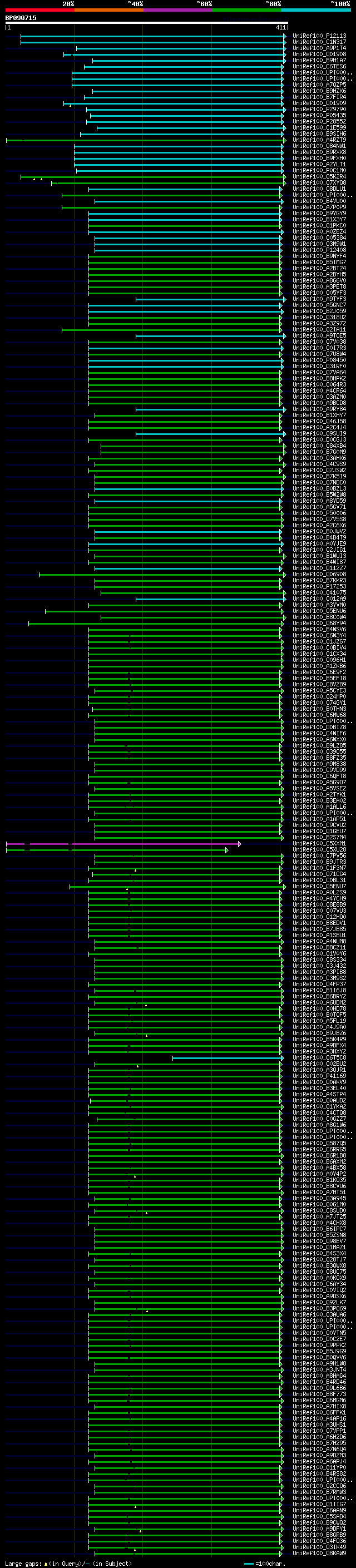This screenshot has height=1568, width=356.
Task: Select hit label UniRef100_A9TYF3
Action: point(319,299)
